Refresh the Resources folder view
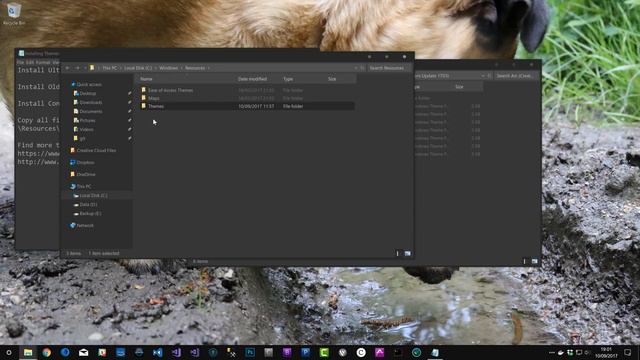 click(x=362, y=68)
